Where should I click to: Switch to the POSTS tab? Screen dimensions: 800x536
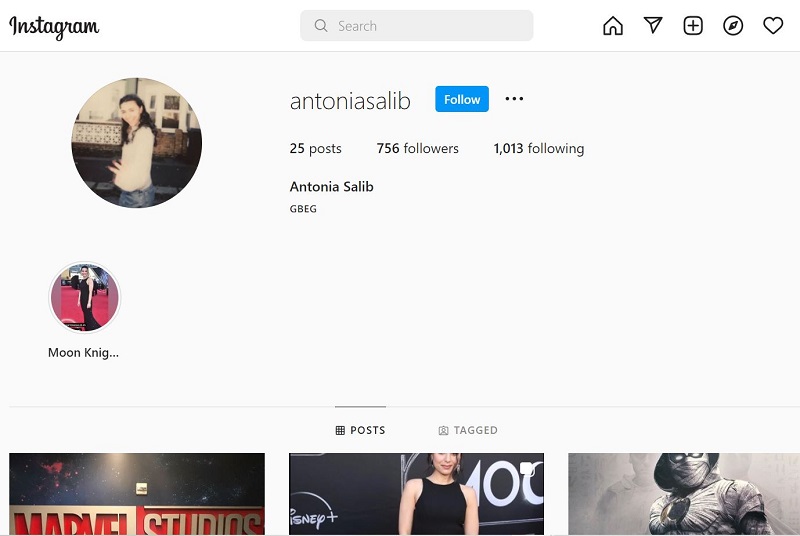pyautogui.click(x=360, y=430)
